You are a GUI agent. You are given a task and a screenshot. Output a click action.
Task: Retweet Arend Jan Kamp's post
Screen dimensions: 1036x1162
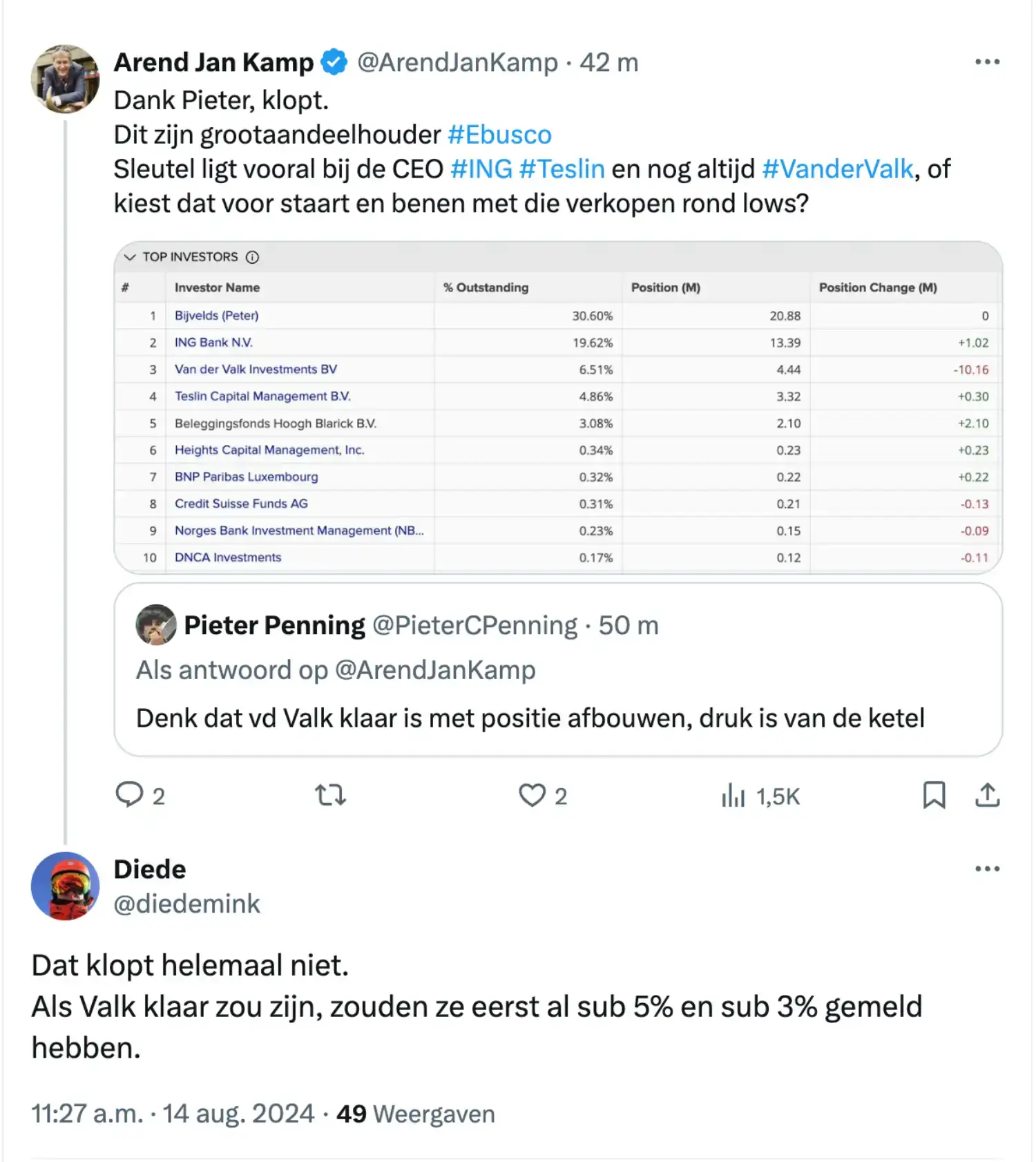331,796
